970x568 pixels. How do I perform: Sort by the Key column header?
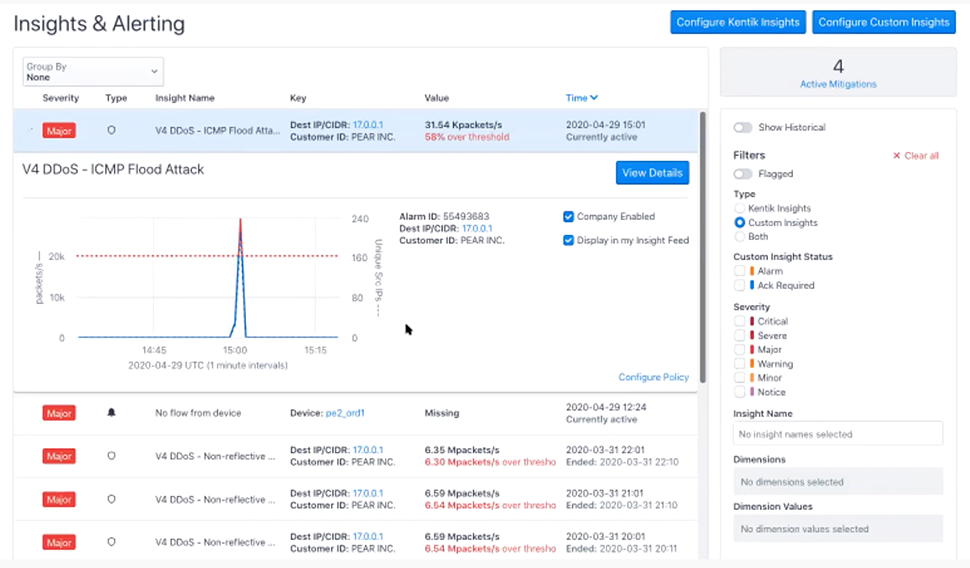[x=298, y=98]
